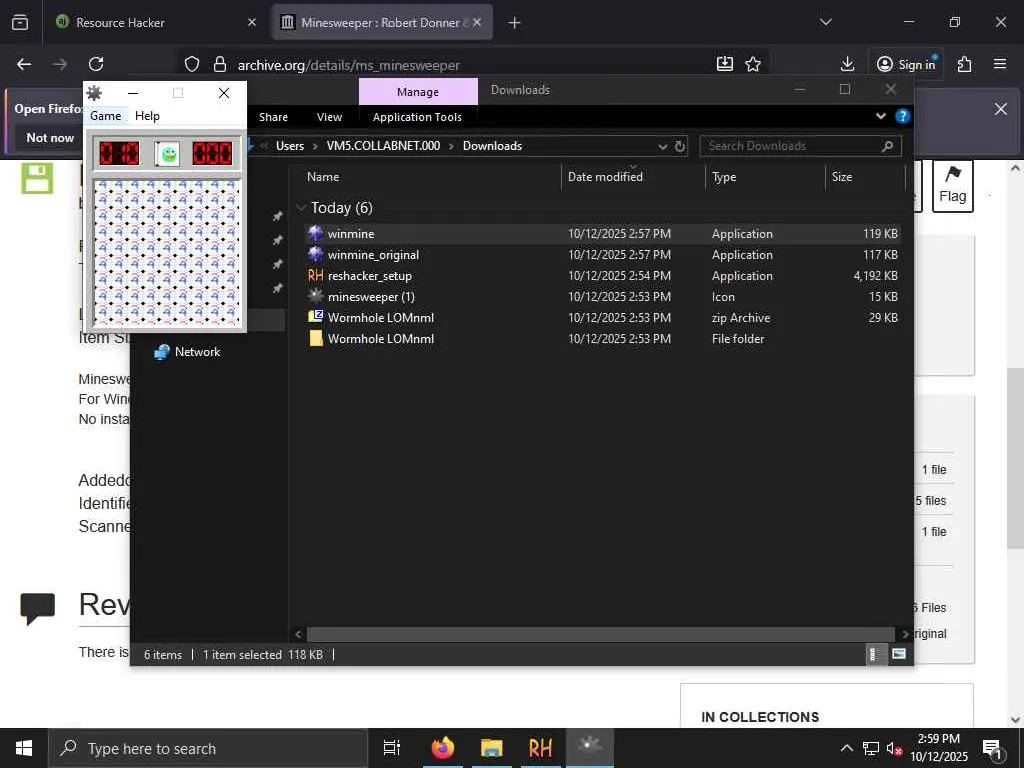
Task: Click the Windows taskbar search box
Action: 208,748
